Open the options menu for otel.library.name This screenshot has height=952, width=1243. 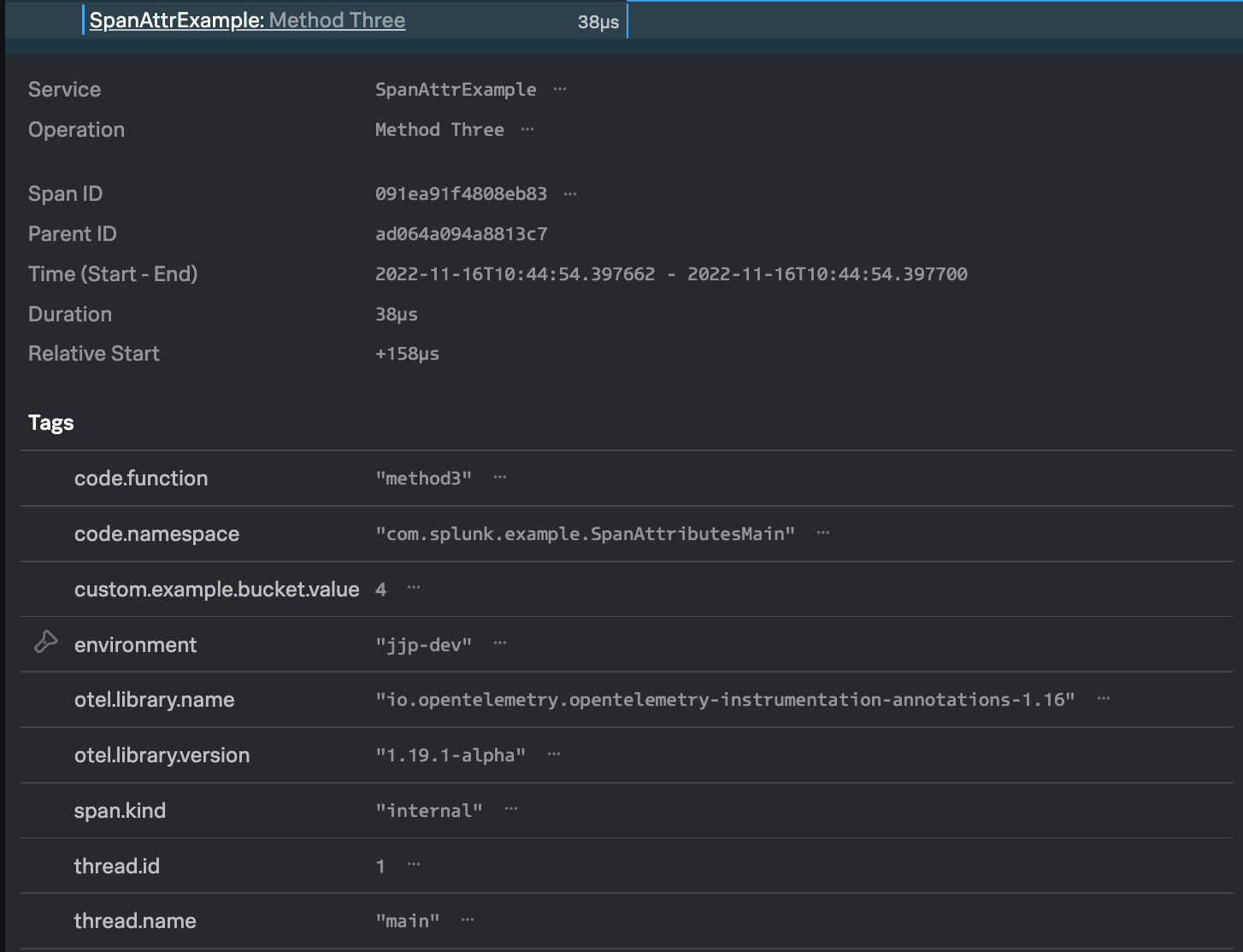tap(1103, 699)
